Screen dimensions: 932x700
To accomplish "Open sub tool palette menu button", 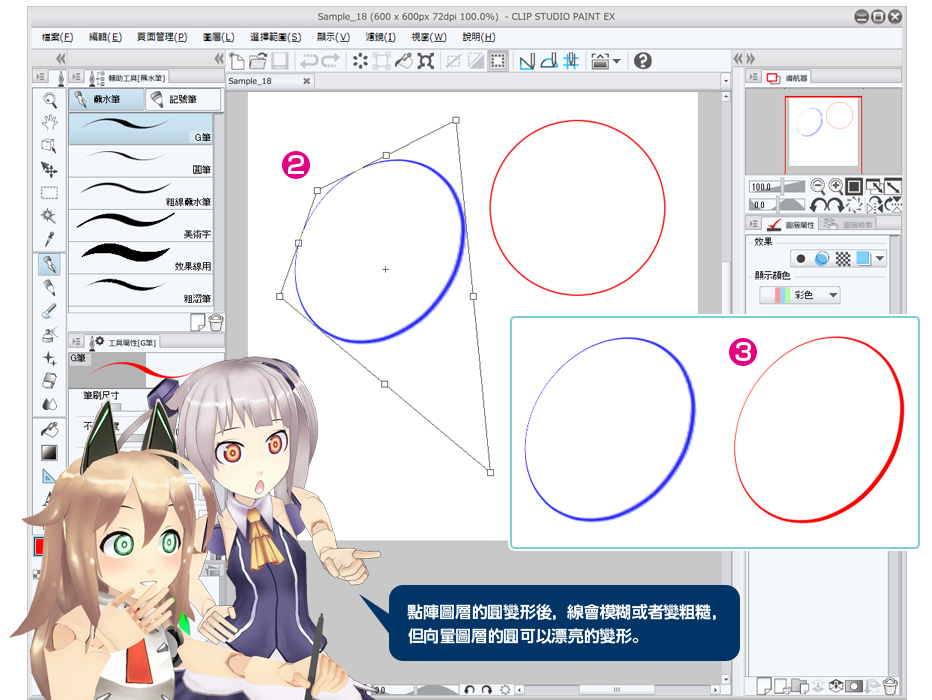I will [x=76, y=77].
